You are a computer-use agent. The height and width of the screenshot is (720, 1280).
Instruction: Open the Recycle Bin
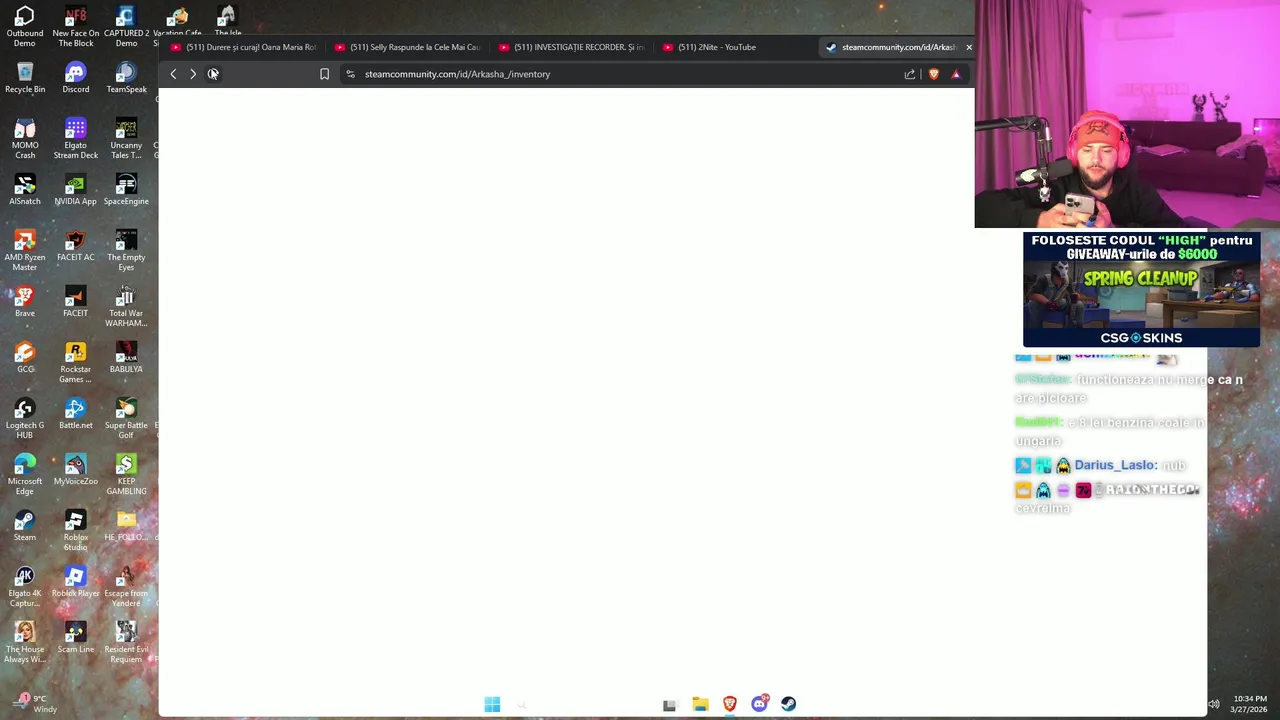[25, 78]
